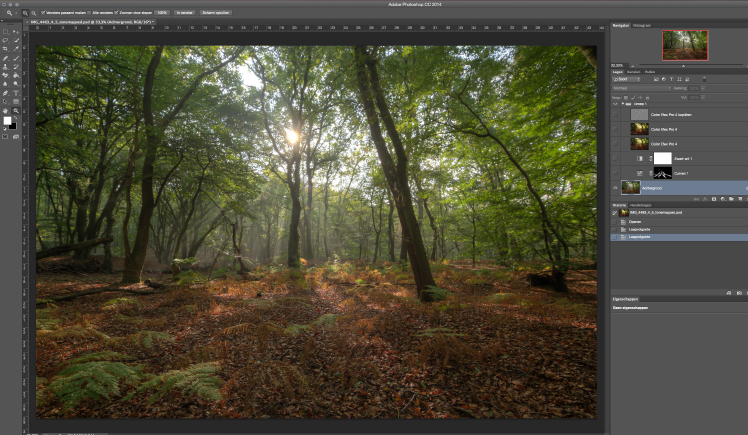Select the Blur tool

5,84
